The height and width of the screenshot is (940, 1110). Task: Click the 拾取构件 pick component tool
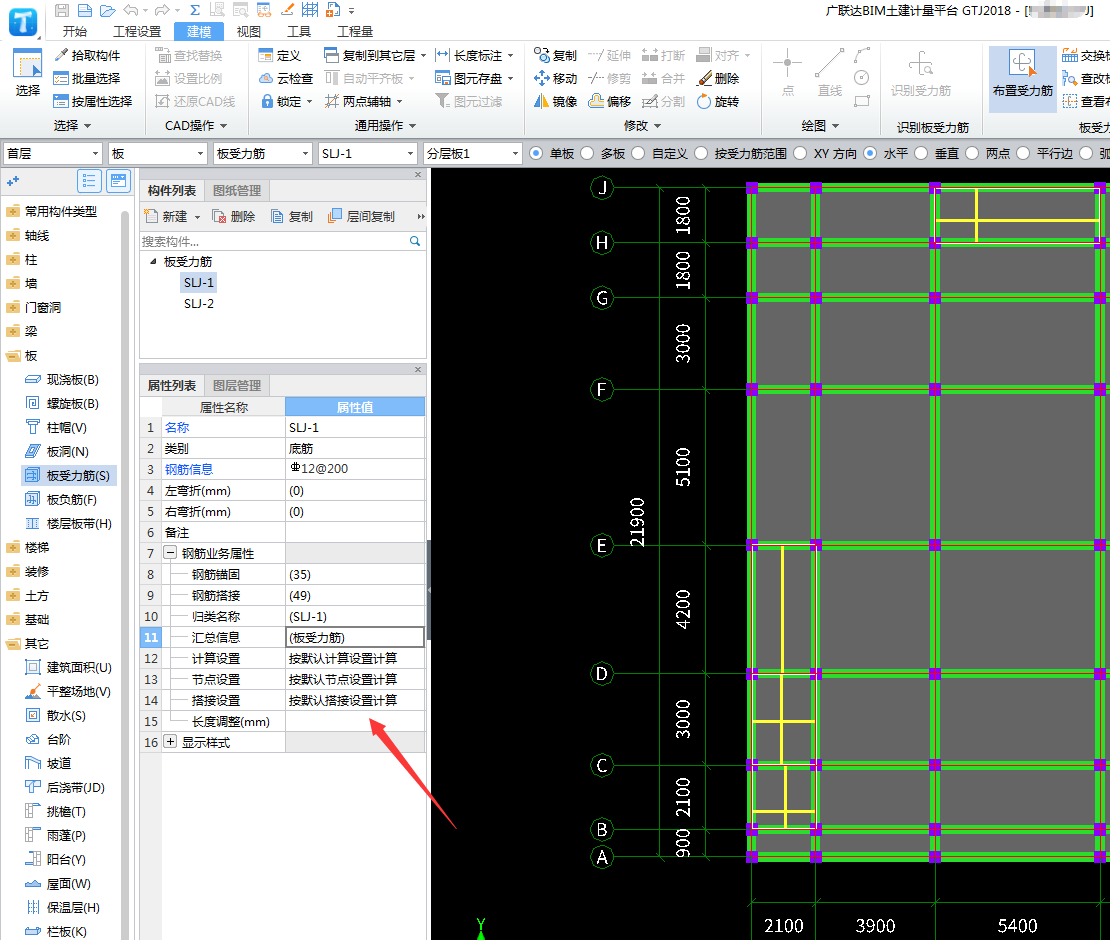(88, 55)
